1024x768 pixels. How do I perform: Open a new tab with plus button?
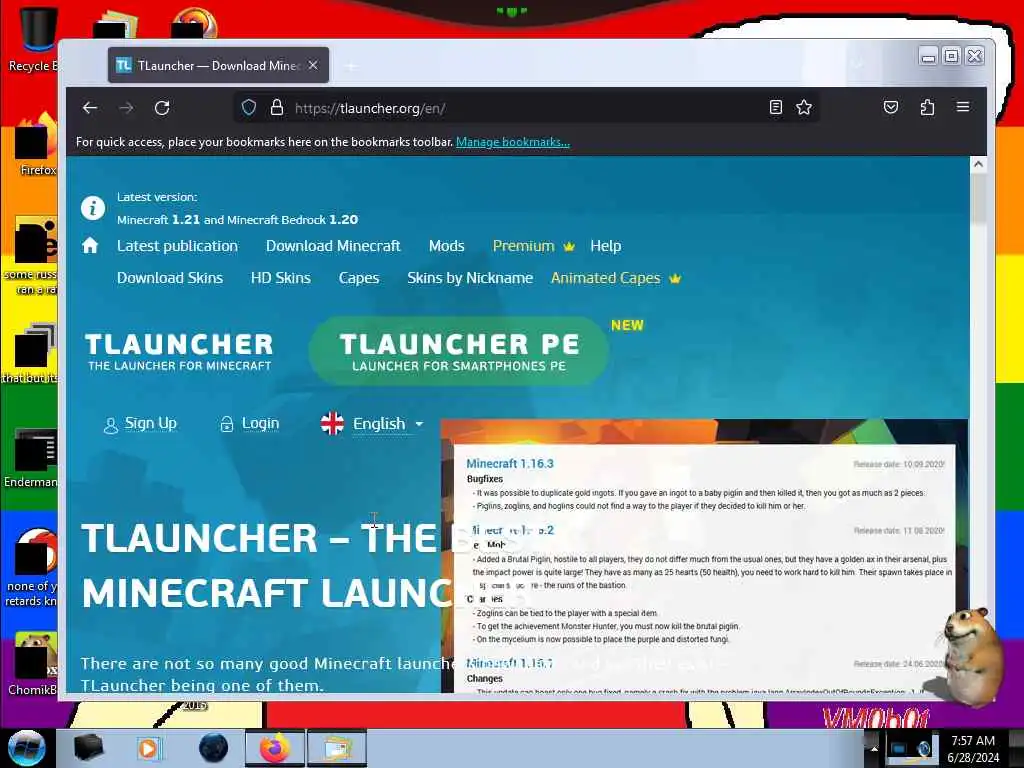351,66
